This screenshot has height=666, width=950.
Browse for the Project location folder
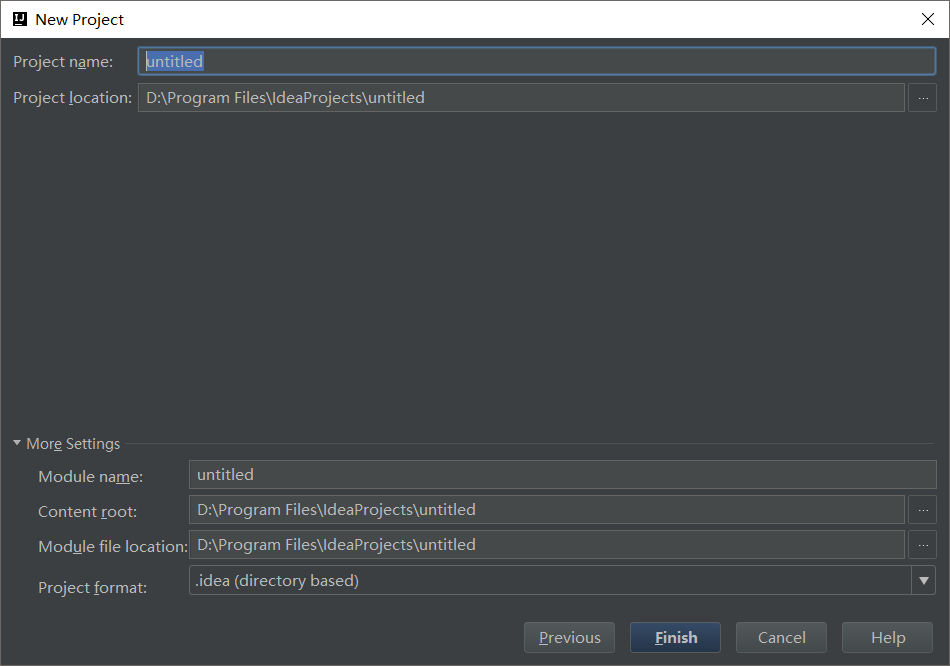click(x=922, y=98)
